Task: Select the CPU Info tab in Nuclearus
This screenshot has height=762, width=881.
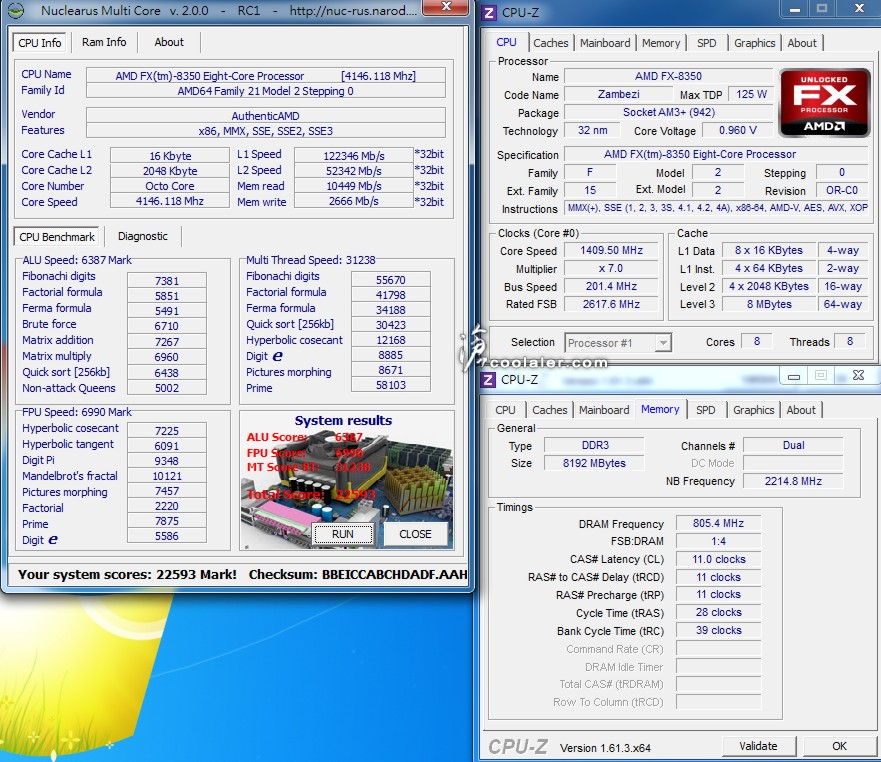Action: [x=39, y=43]
